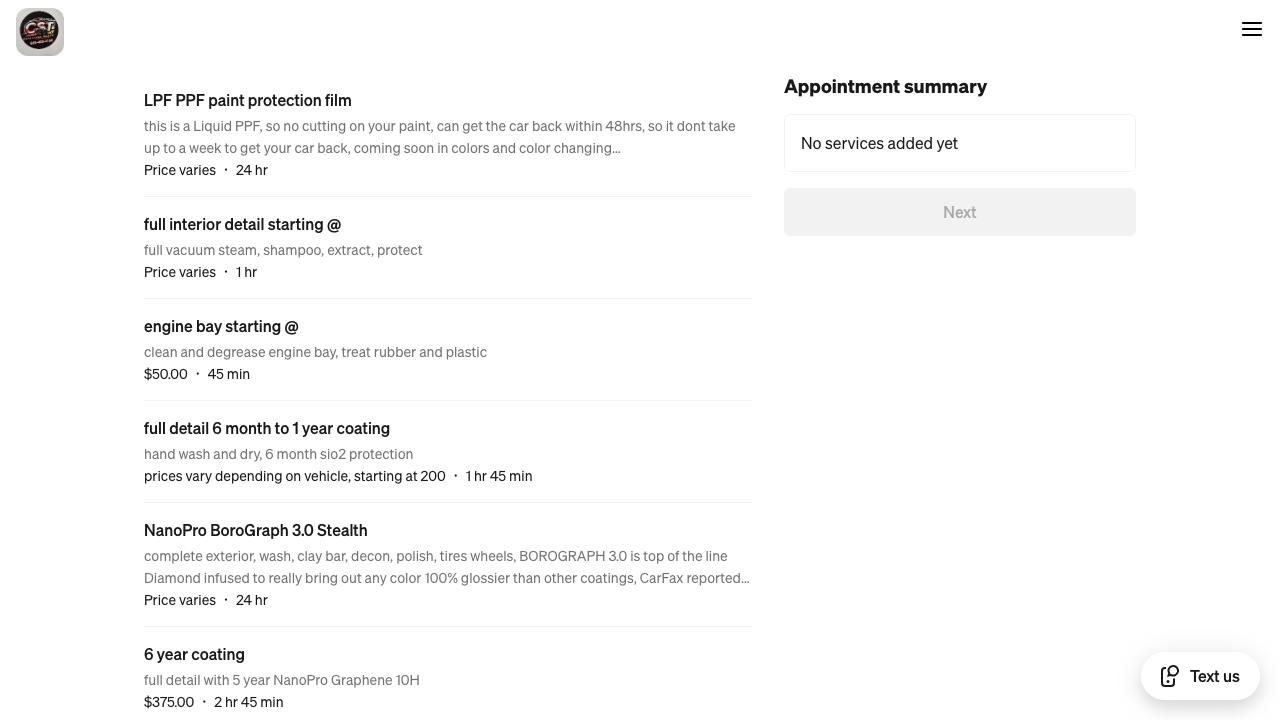Screen dimensions: 1280x720
Task: Choose the 6 year coating service
Action: point(194,654)
